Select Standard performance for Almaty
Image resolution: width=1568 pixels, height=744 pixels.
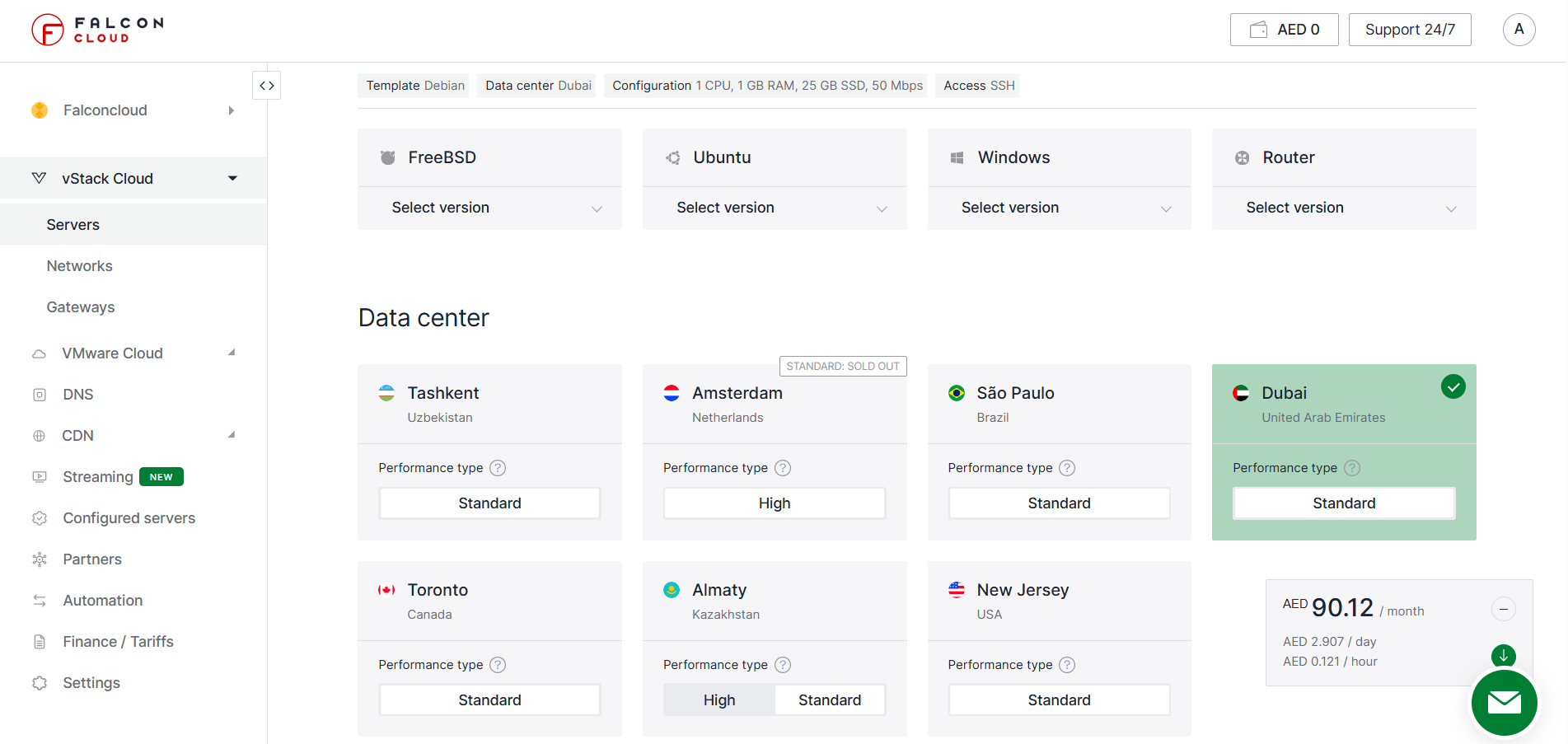(x=830, y=700)
